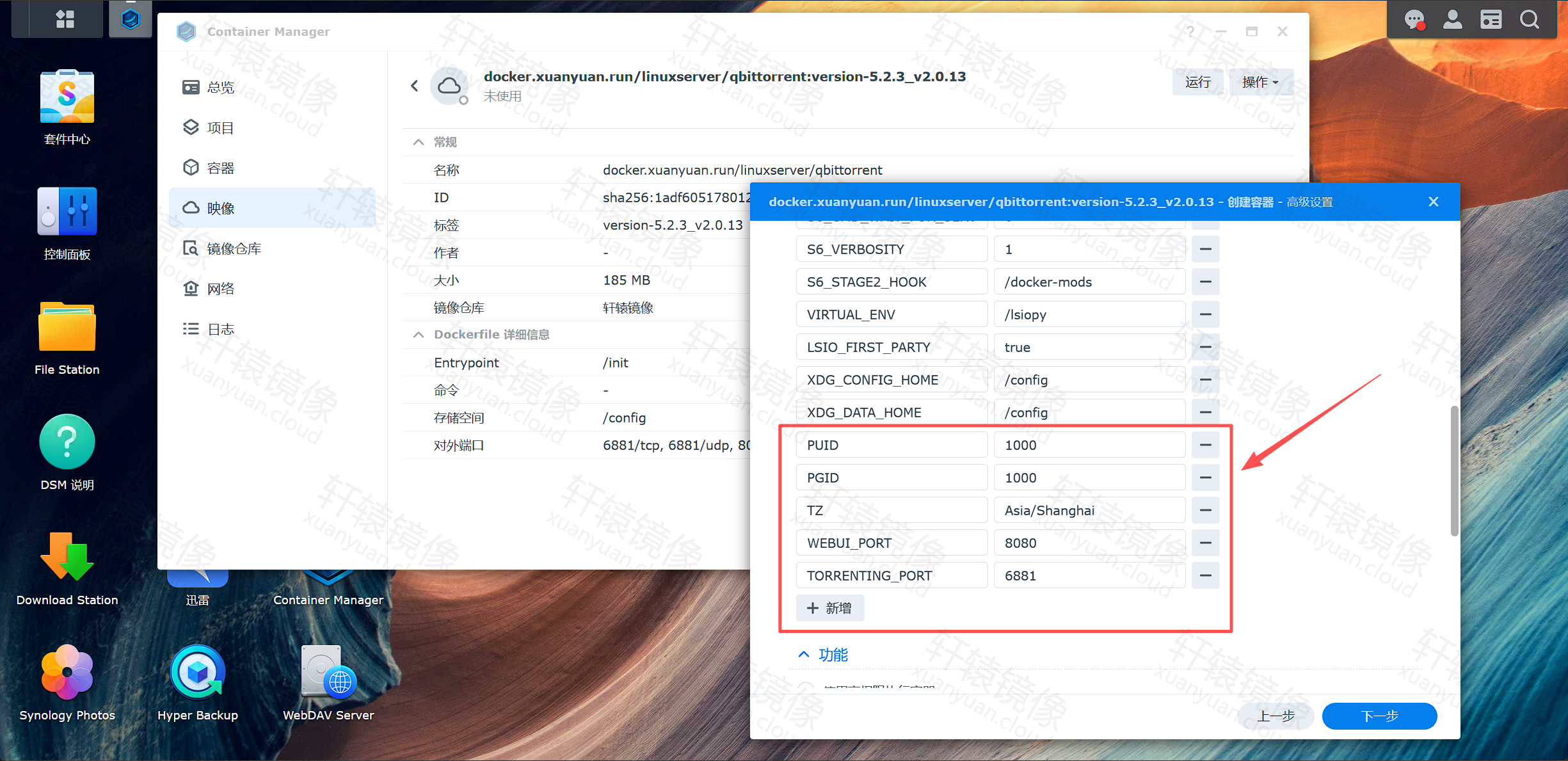Click the back arrow in Container Manager
Viewport: 1568px width, 761px height.
point(415,86)
